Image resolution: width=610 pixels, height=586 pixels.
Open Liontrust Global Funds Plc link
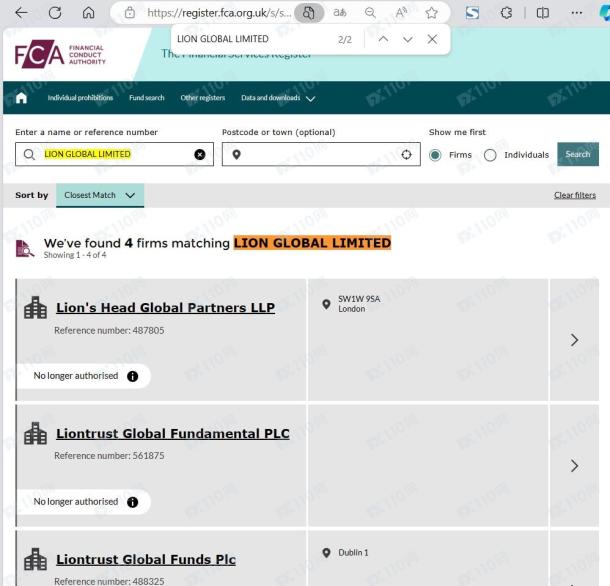(146, 559)
